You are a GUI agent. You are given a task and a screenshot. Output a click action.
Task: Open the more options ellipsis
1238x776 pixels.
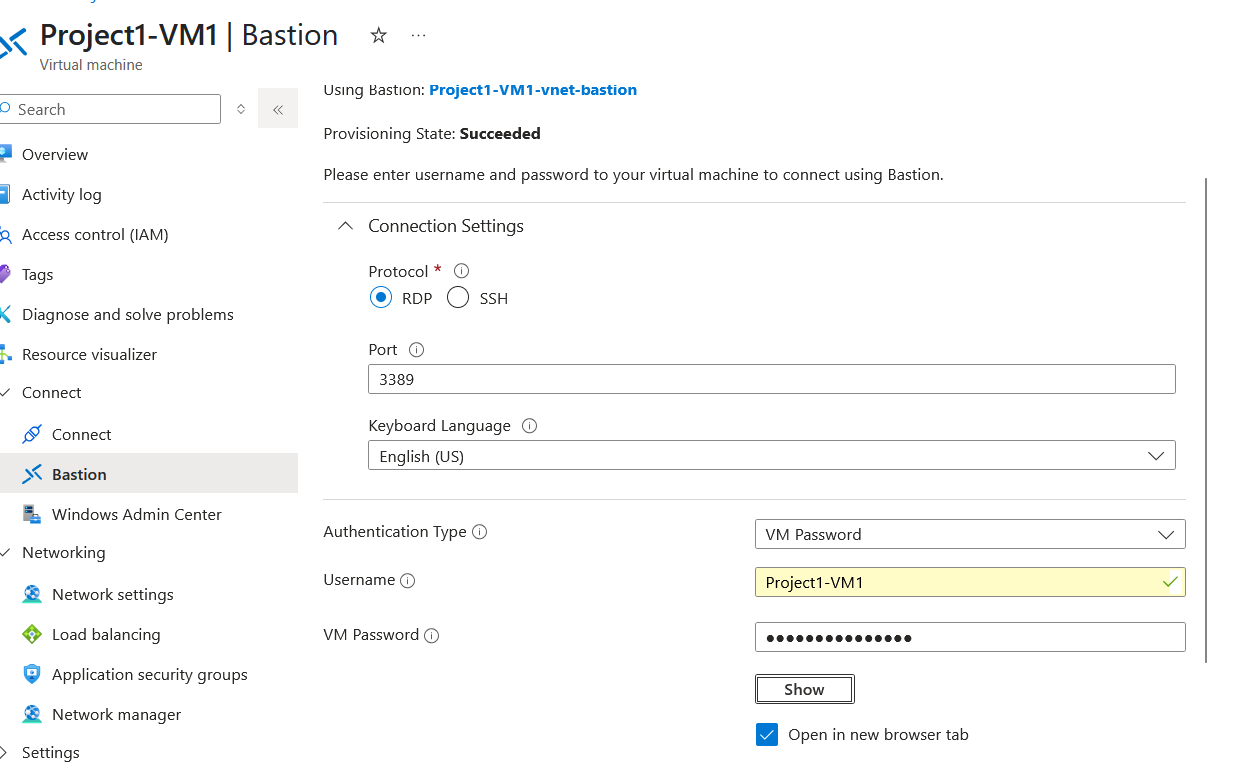(x=418, y=36)
